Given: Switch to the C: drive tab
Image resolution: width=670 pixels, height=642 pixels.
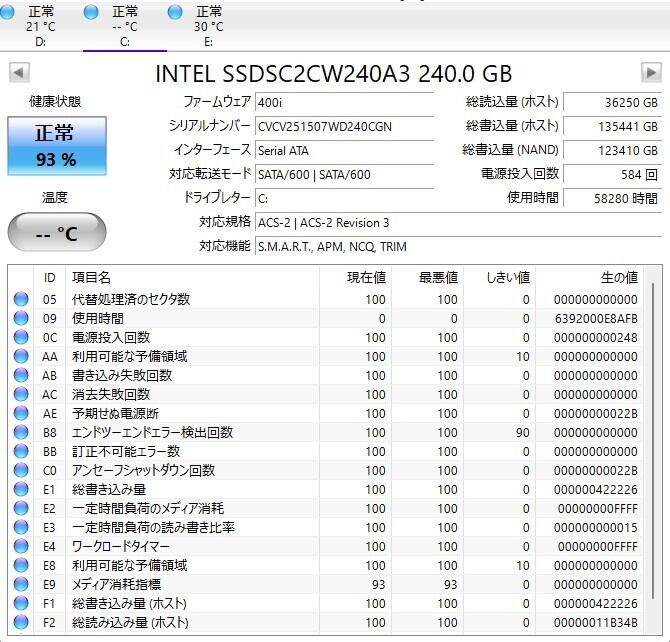Looking at the screenshot, I should click(125, 25).
